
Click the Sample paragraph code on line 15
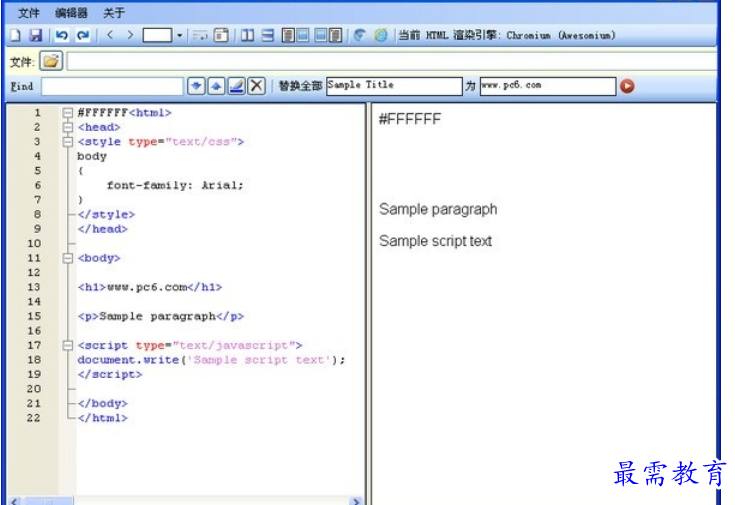pos(161,316)
